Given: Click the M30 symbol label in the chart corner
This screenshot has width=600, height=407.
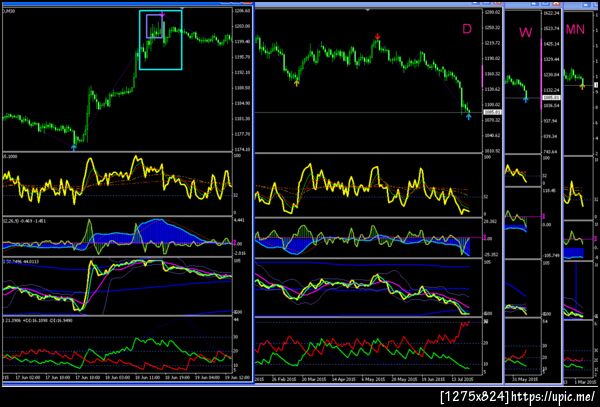Looking at the screenshot, I should tap(8, 11).
